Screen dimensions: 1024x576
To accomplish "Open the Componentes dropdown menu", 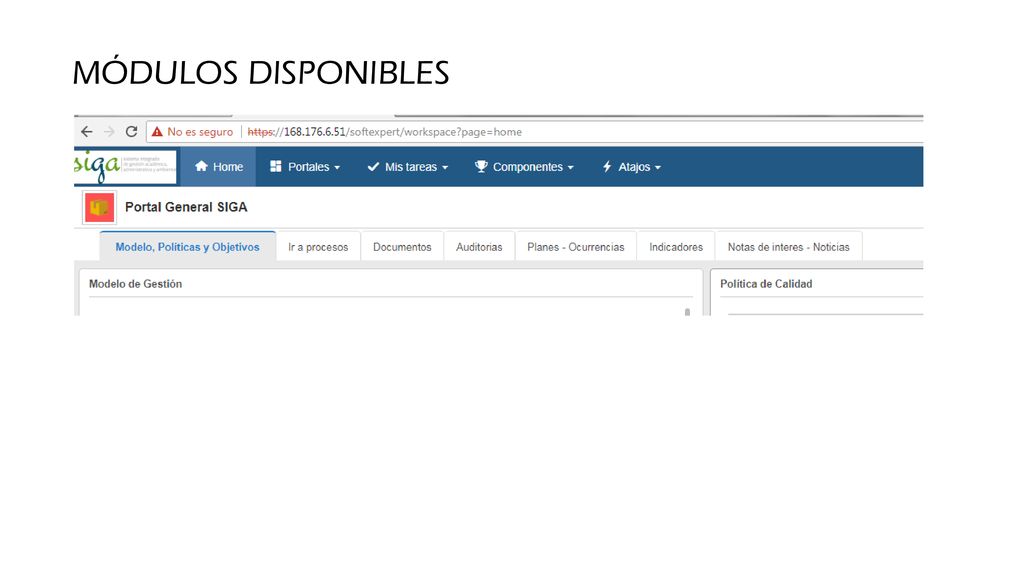I will point(524,167).
